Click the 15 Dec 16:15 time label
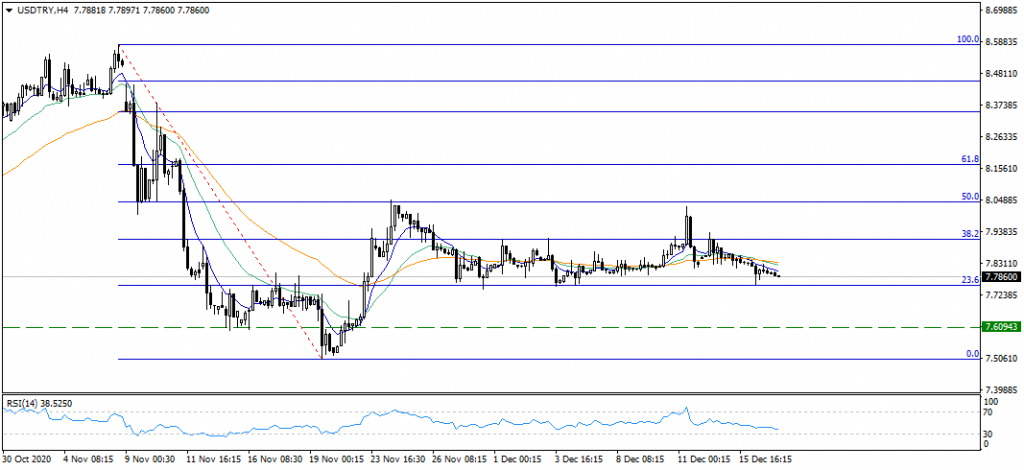This screenshot has width=1024, height=470. [x=766, y=460]
